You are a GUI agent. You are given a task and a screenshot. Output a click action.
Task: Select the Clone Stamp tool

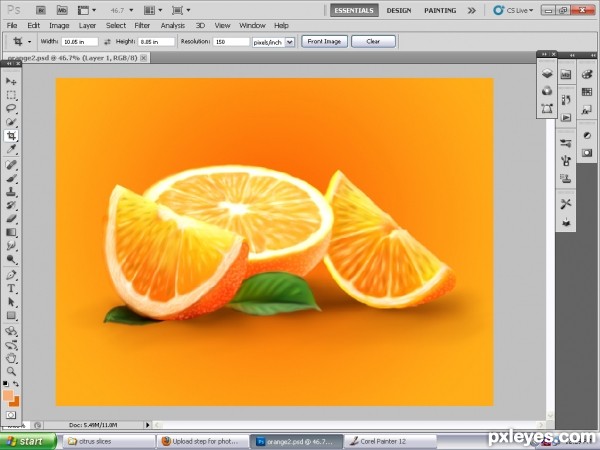click(x=11, y=192)
